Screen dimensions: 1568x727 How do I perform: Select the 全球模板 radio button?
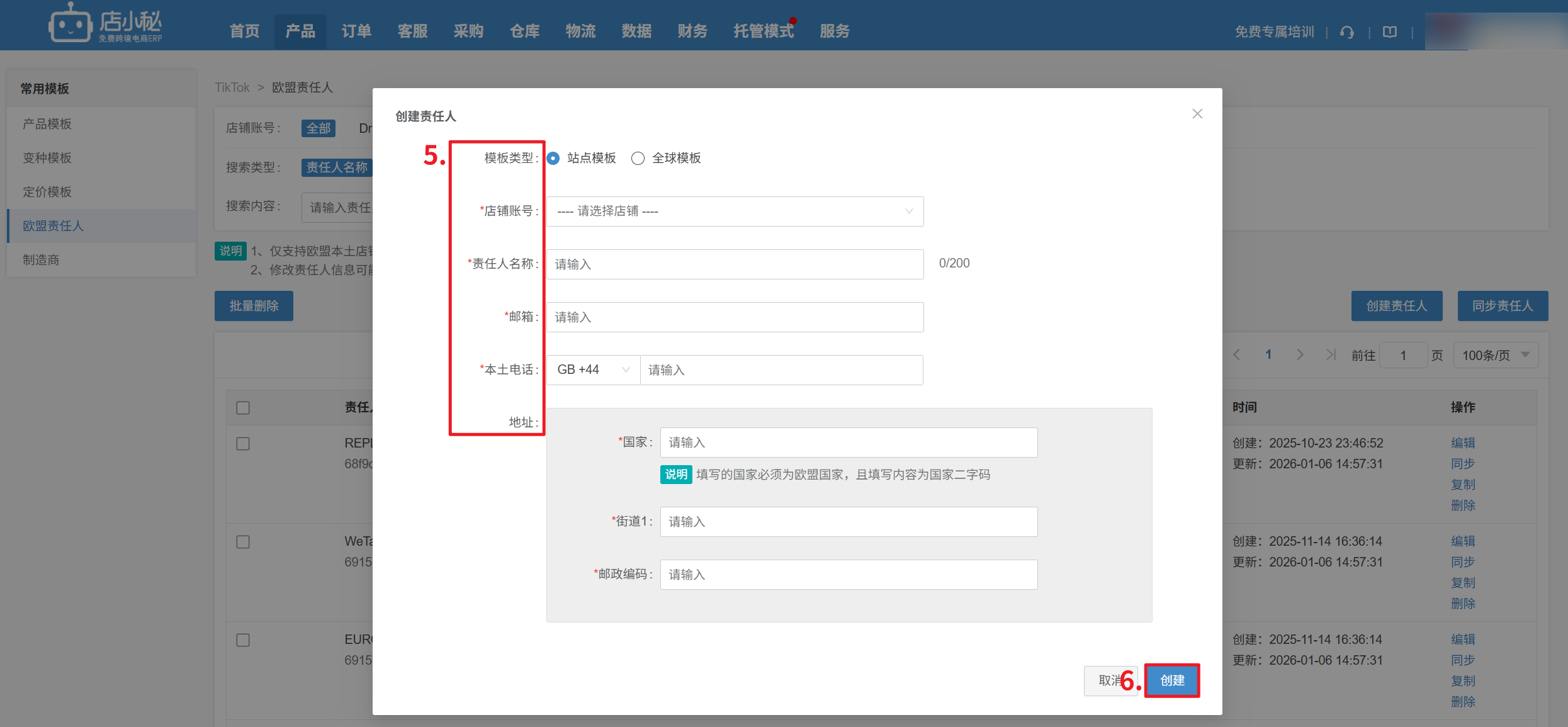click(638, 159)
